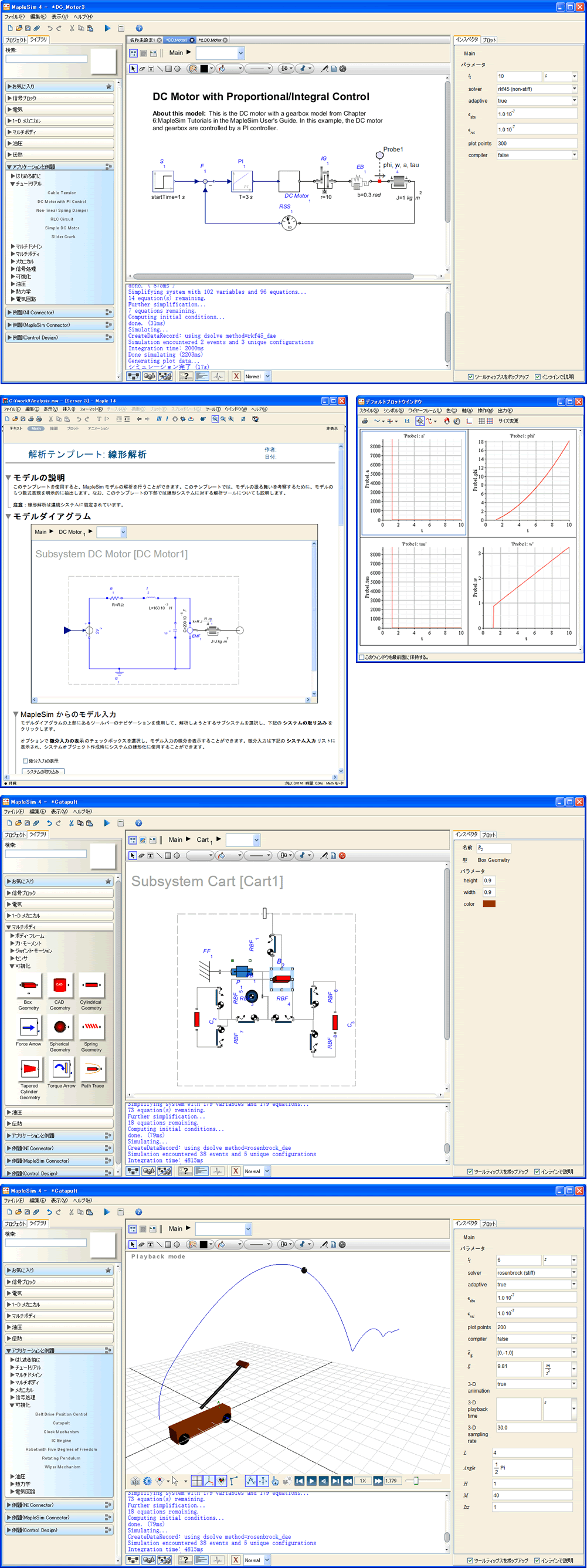
Task: Open ツール menu in Maple 14 window
Action: [x=213, y=409]
